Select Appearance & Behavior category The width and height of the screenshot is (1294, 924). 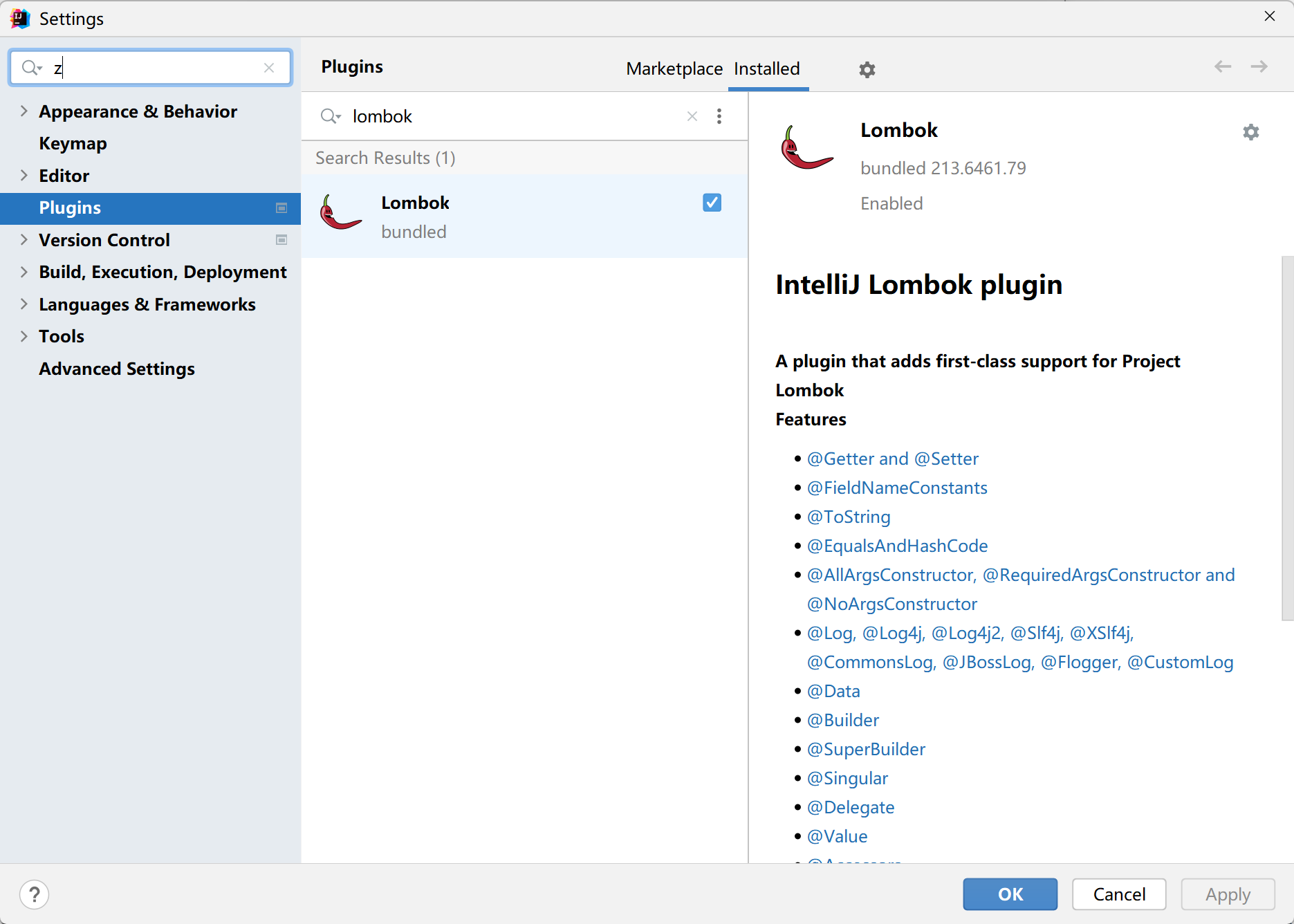138,111
